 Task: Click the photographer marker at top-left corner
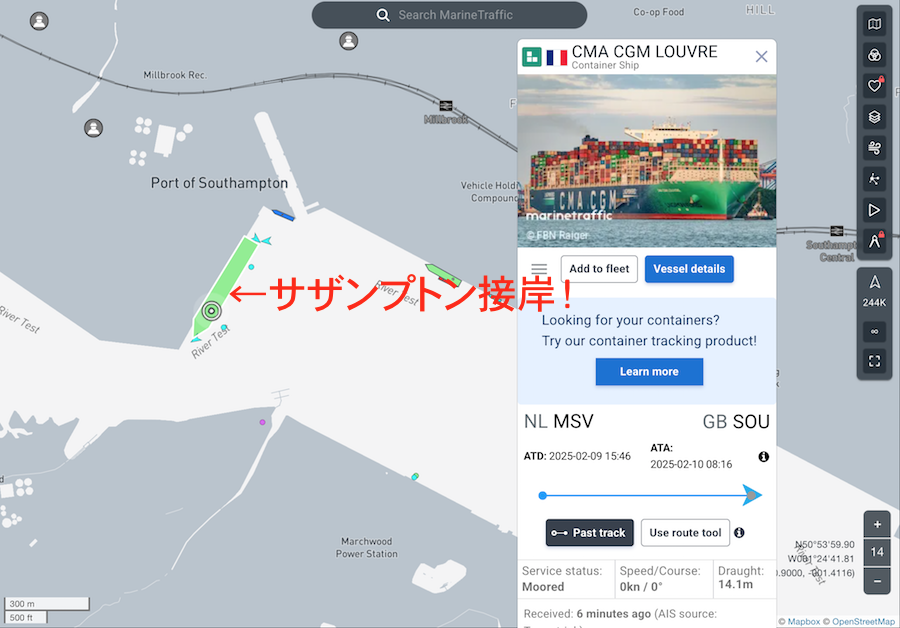click(39, 21)
